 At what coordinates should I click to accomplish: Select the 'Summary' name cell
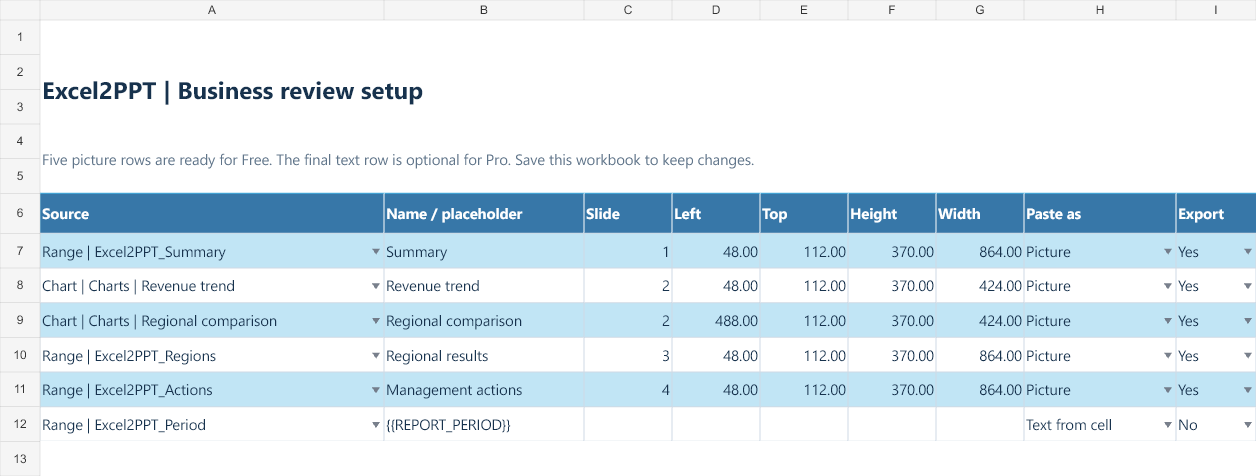tap(484, 252)
